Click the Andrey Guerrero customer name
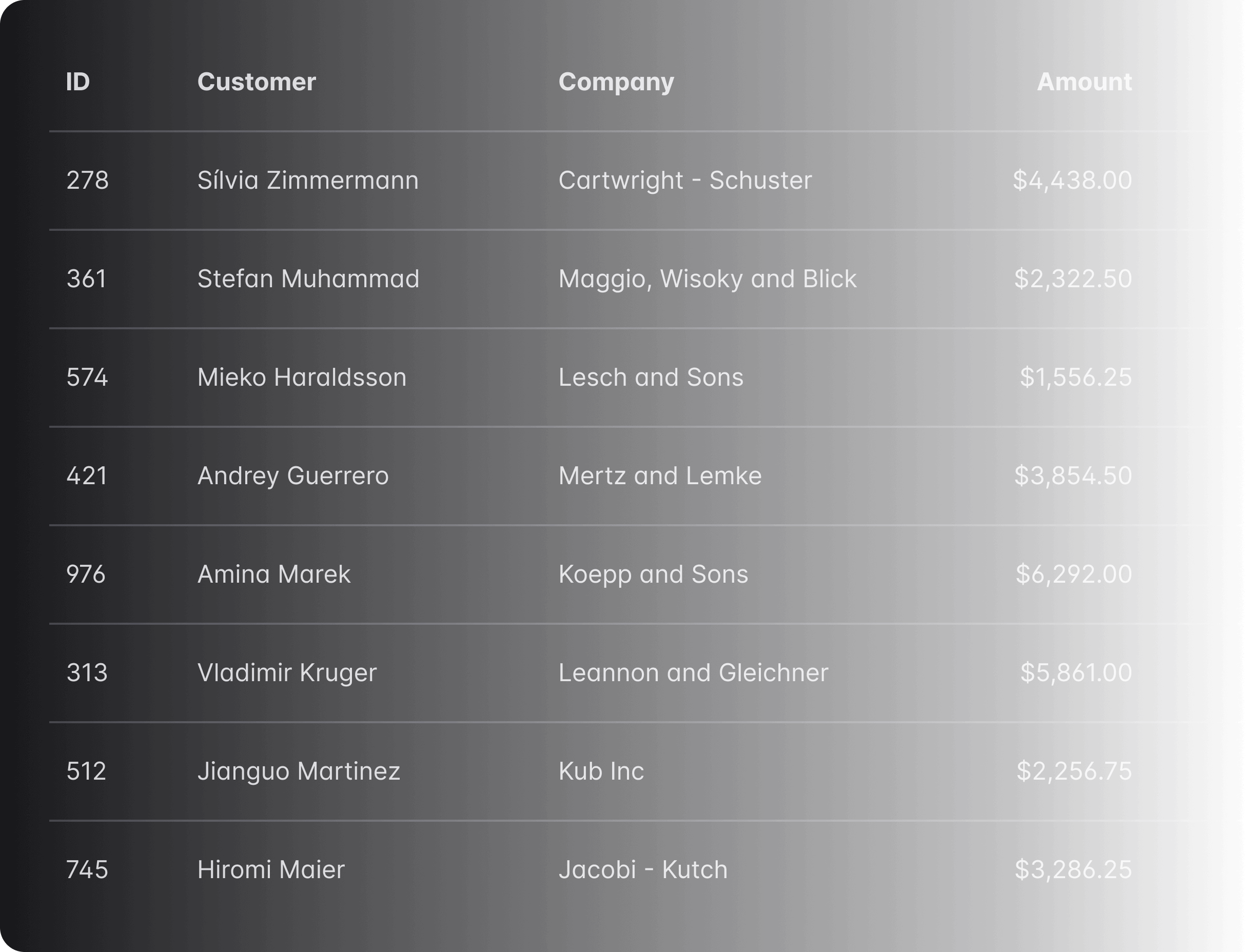 293,475
